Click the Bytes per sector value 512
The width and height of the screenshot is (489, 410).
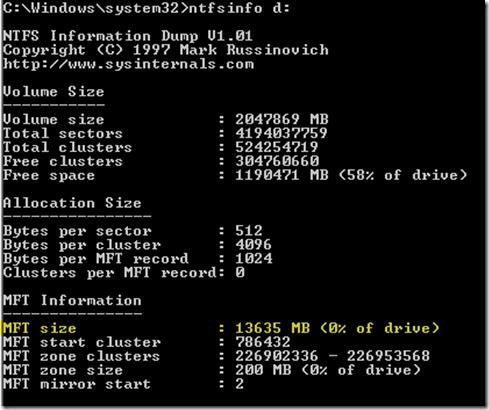coord(249,231)
